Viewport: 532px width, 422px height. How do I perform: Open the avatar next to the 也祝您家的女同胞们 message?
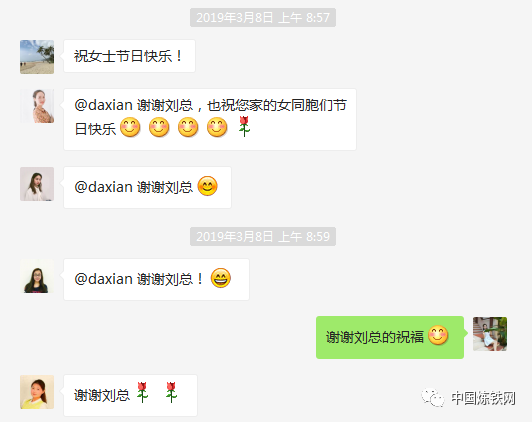point(37,106)
